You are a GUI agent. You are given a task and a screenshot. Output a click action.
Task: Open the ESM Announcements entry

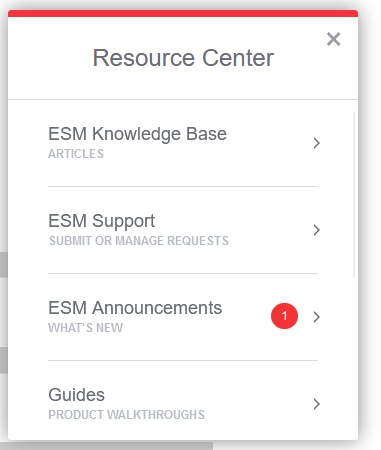point(183,317)
